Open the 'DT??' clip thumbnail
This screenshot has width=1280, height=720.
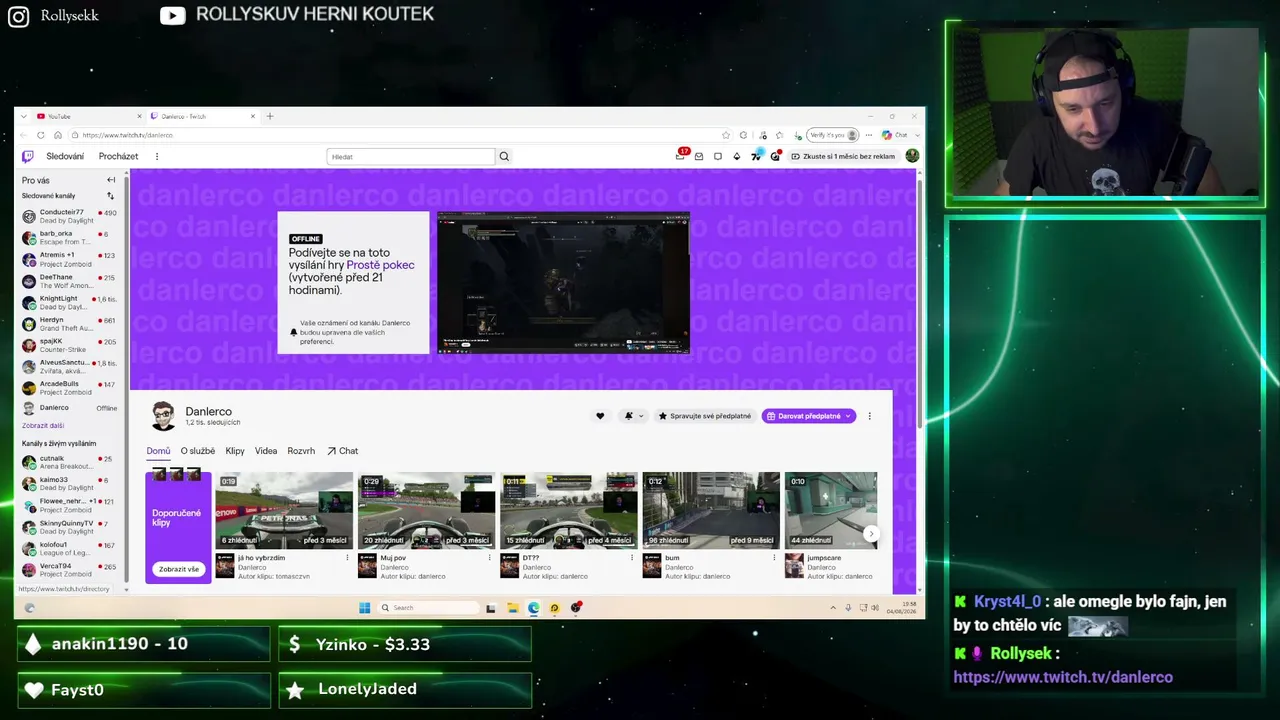[567, 510]
